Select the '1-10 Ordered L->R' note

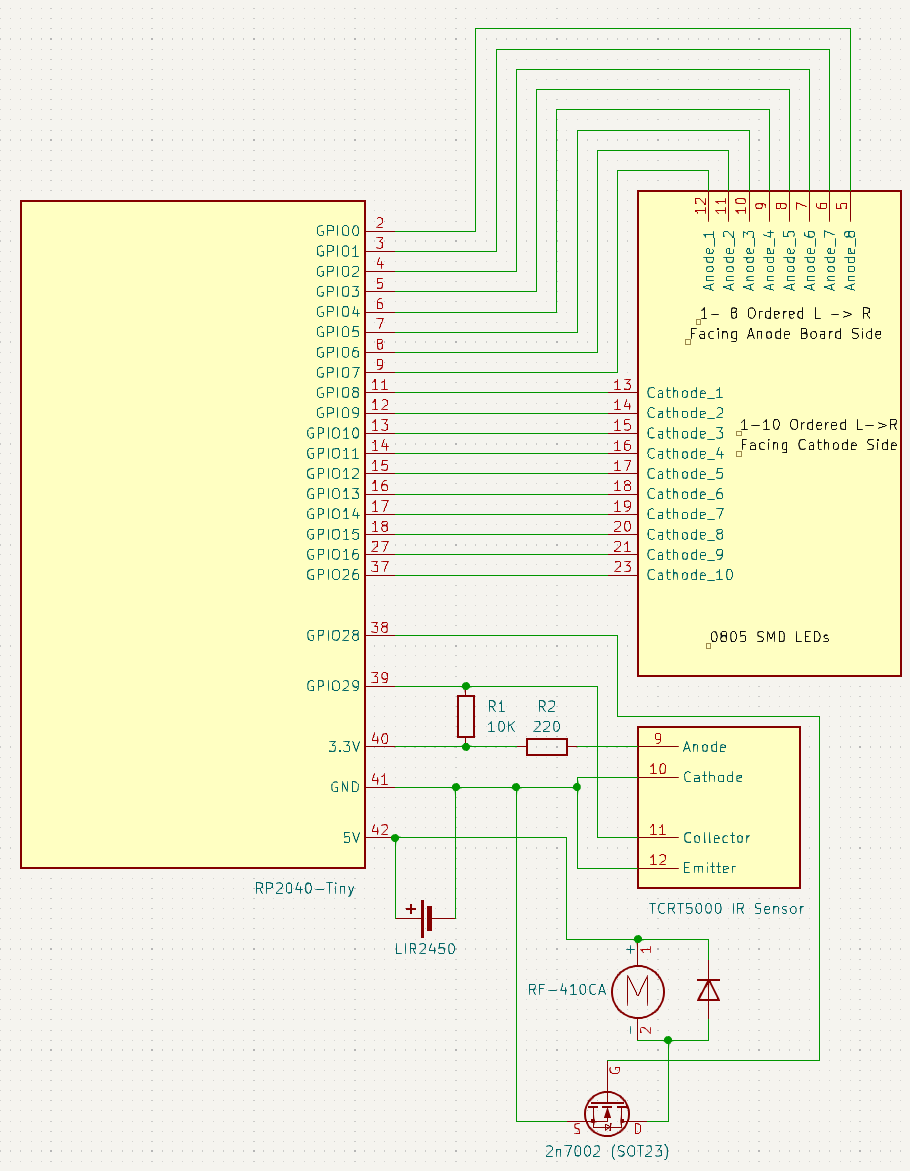click(x=819, y=425)
